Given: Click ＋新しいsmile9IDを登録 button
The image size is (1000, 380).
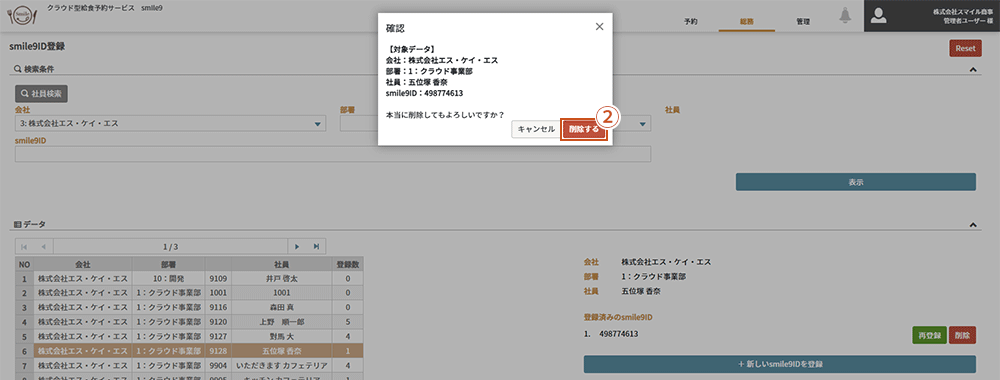Looking at the screenshot, I should pyautogui.click(x=779, y=364).
